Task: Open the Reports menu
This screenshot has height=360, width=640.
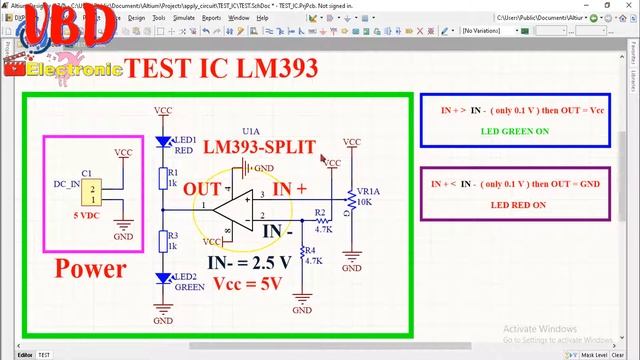Action: [211, 18]
